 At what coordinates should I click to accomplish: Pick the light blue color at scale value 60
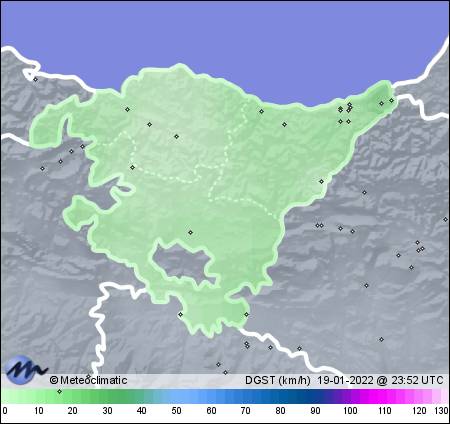pos(211,397)
